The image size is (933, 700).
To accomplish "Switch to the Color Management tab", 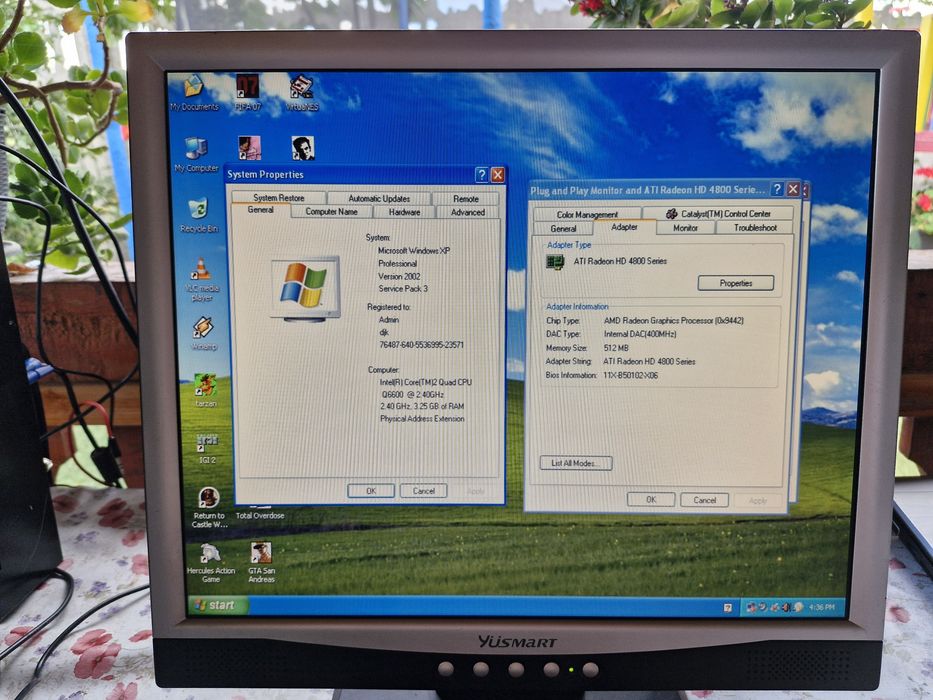I will [x=587, y=214].
